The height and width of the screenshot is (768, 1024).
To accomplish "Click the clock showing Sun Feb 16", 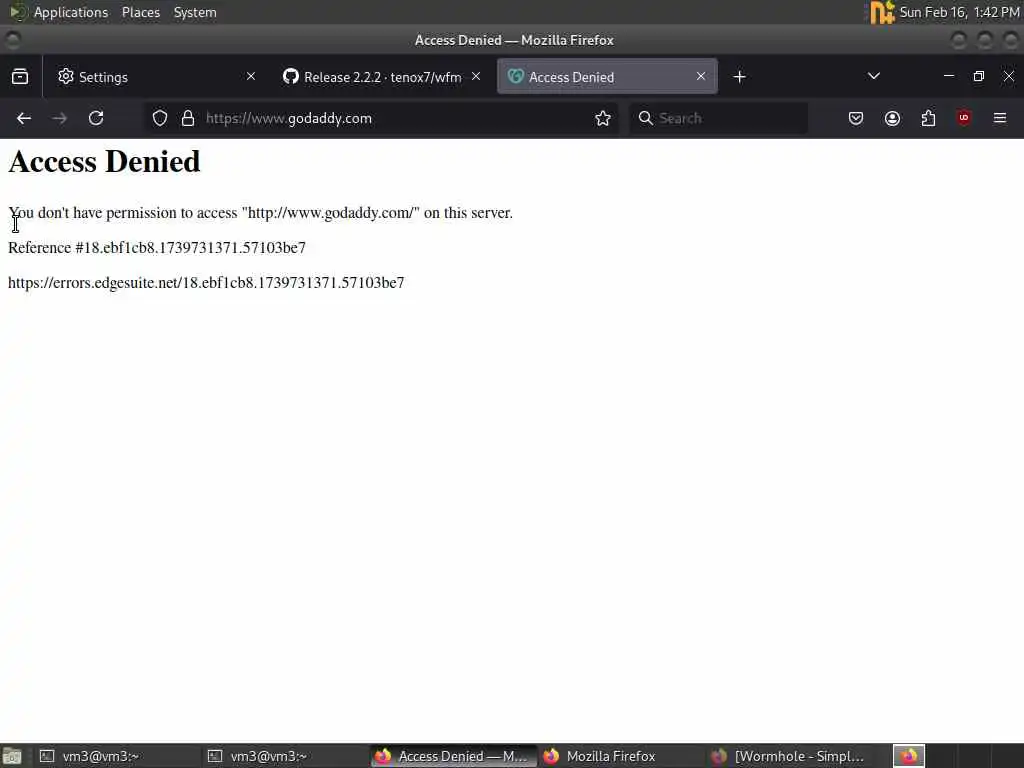I will pyautogui.click(x=959, y=12).
